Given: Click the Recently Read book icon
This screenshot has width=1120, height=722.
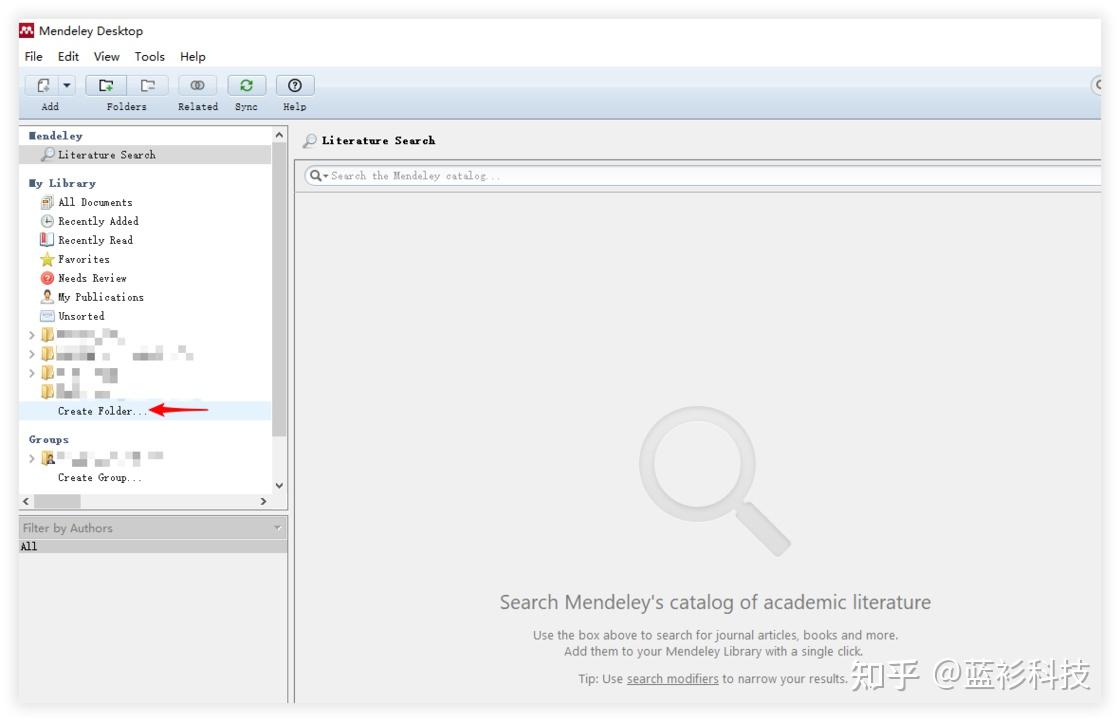Looking at the screenshot, I should [47, 240].
